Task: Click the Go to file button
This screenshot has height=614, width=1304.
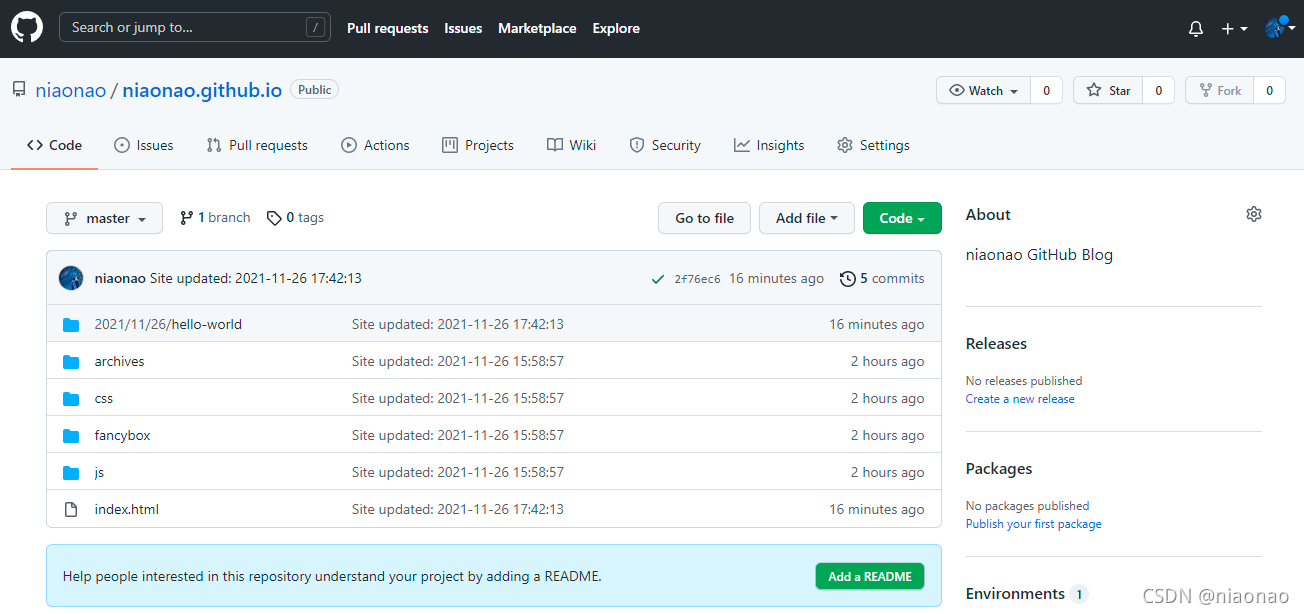Action: tap(704, 218)
